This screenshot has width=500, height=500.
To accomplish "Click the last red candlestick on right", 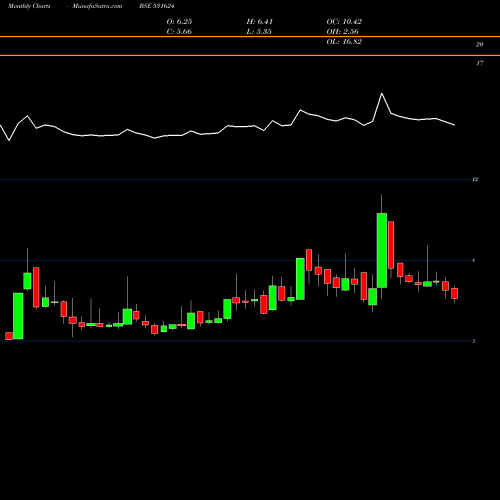I will [454, 293].
